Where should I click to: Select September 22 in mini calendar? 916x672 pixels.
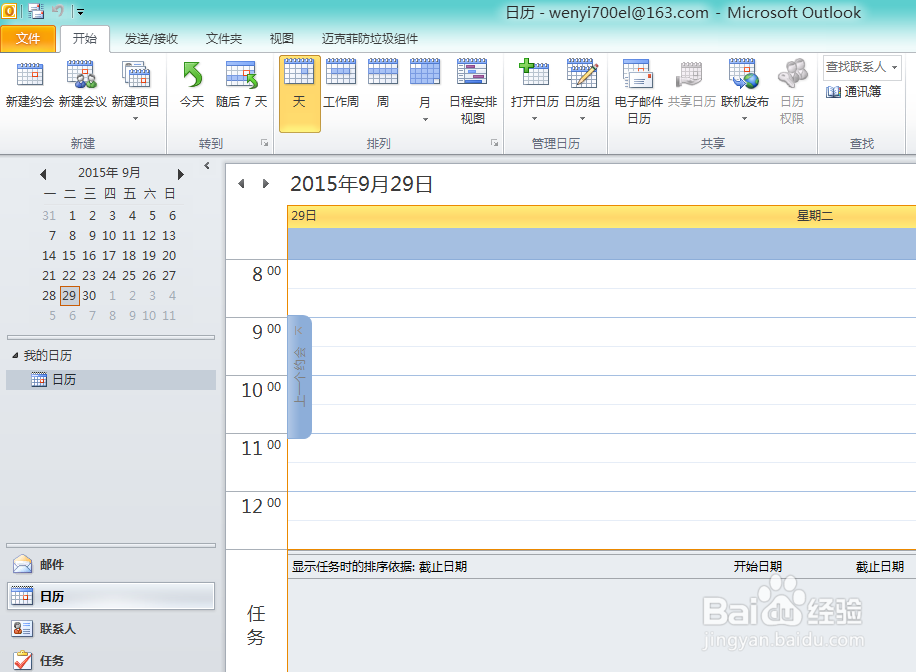pos(70,276)
